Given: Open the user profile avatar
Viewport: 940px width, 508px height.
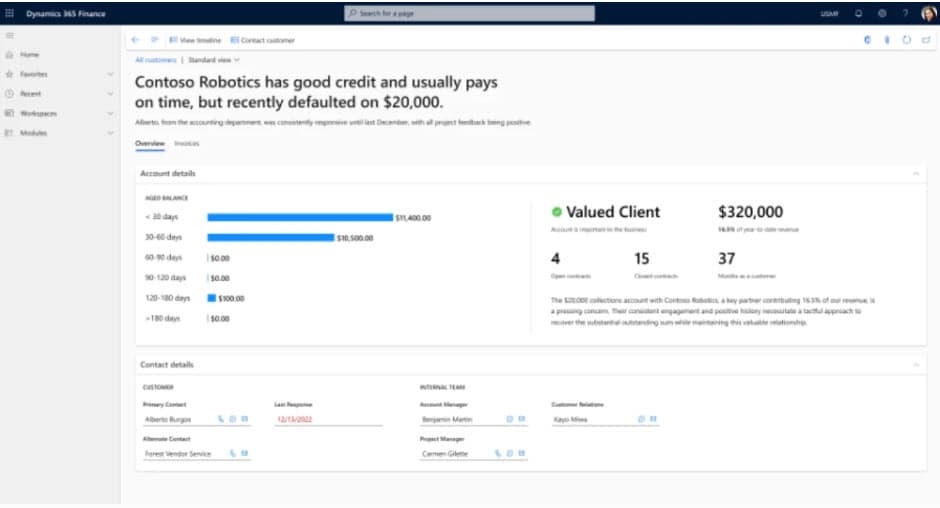Looking at the screenshot, I should tap(929, 13).
